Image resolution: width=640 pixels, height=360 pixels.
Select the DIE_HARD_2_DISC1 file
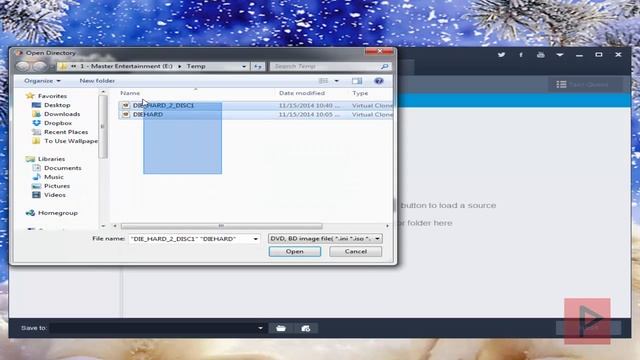[256, 105]
